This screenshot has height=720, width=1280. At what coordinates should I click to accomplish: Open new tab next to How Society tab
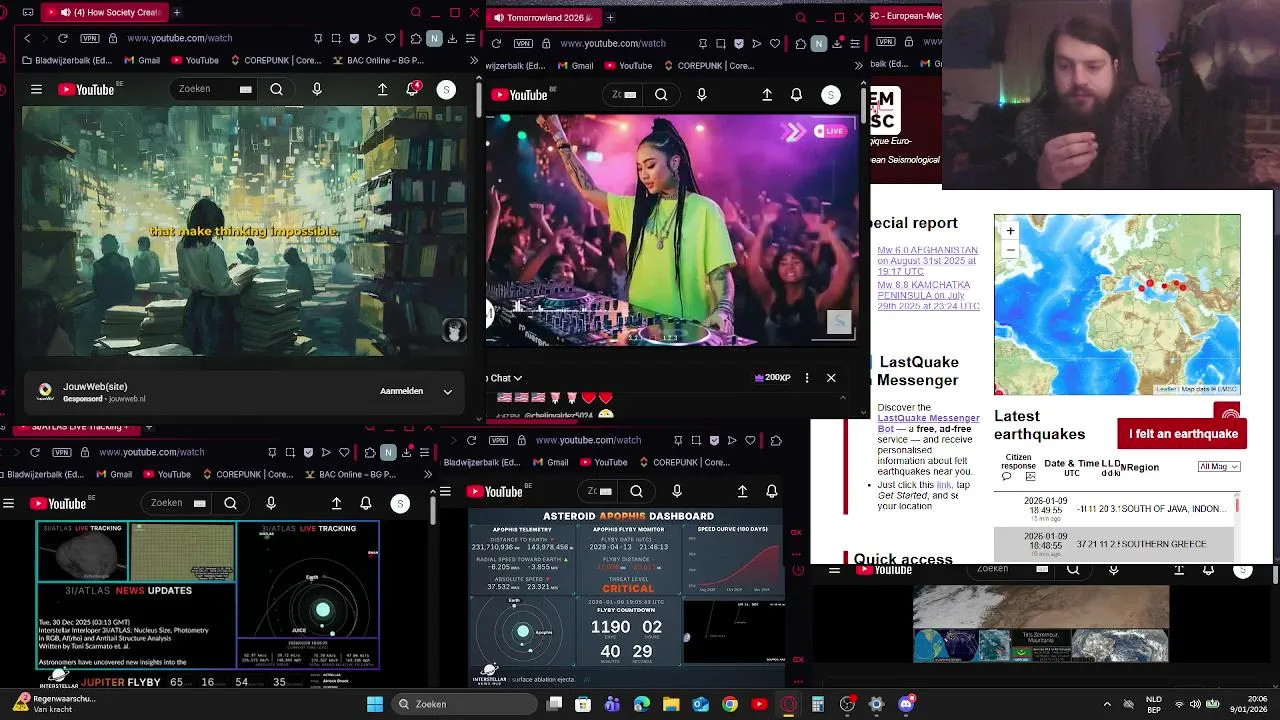click(177, 12)
